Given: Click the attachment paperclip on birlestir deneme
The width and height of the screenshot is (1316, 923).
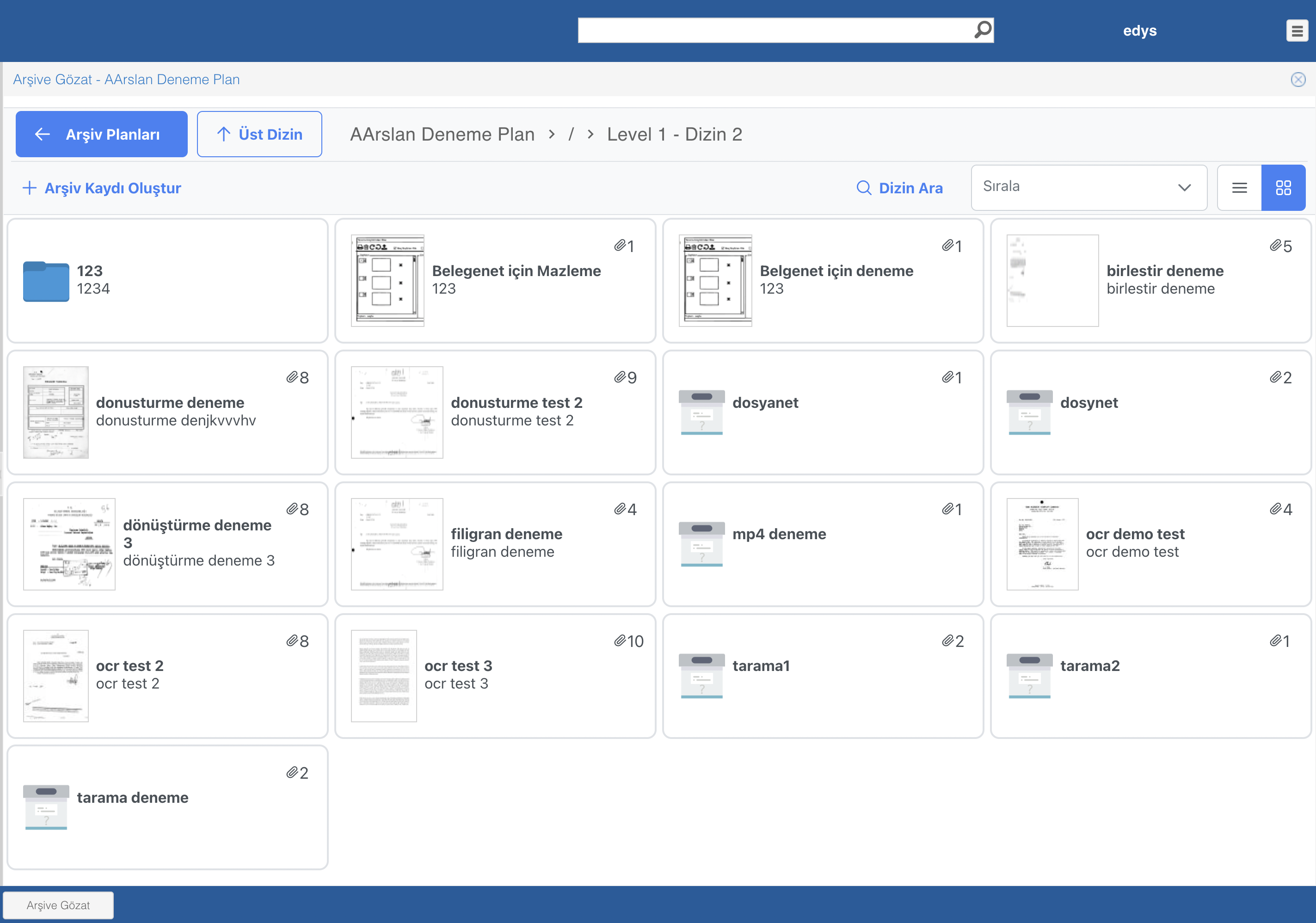Looking at the screenshot, I should pos(1275,246).
